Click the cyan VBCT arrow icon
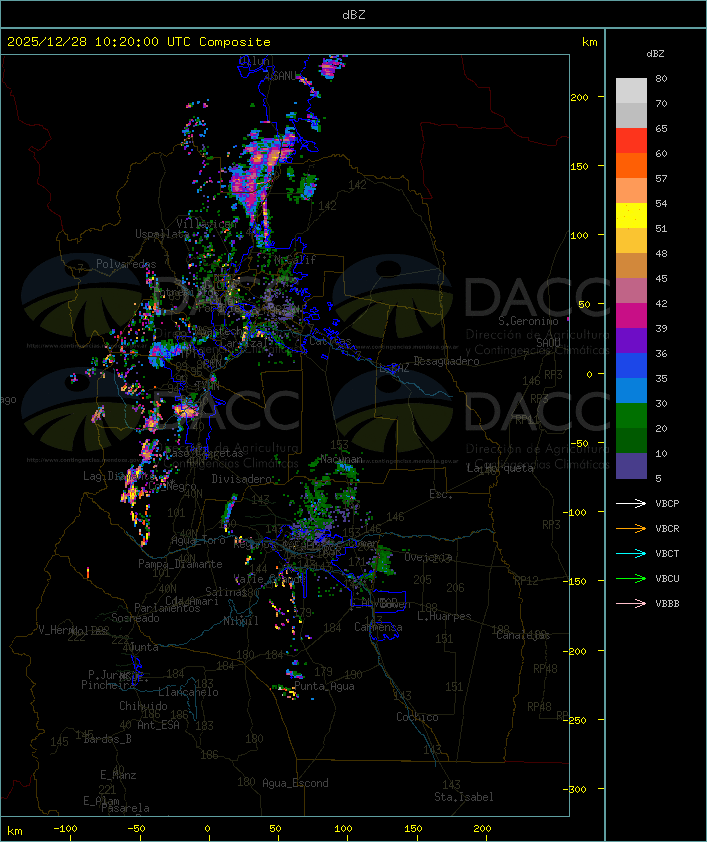707x842 pixels. tap(631, 553)
